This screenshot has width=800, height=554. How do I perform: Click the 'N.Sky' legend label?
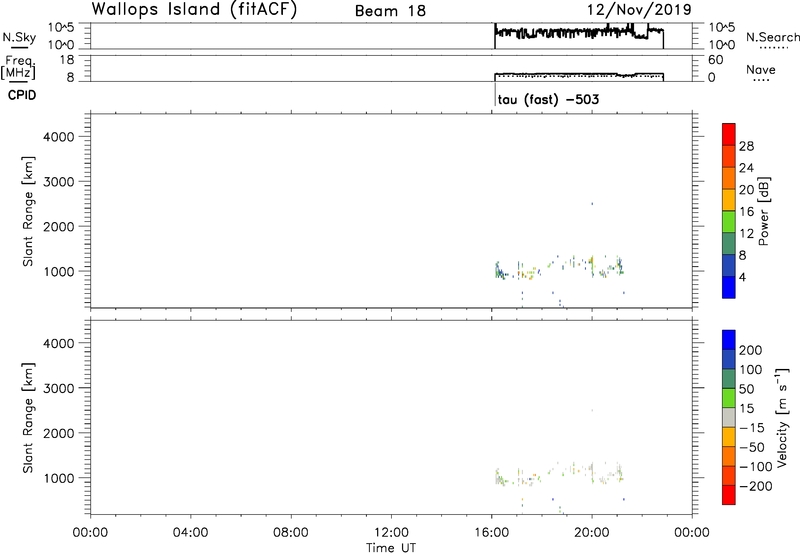coord(19,37)
